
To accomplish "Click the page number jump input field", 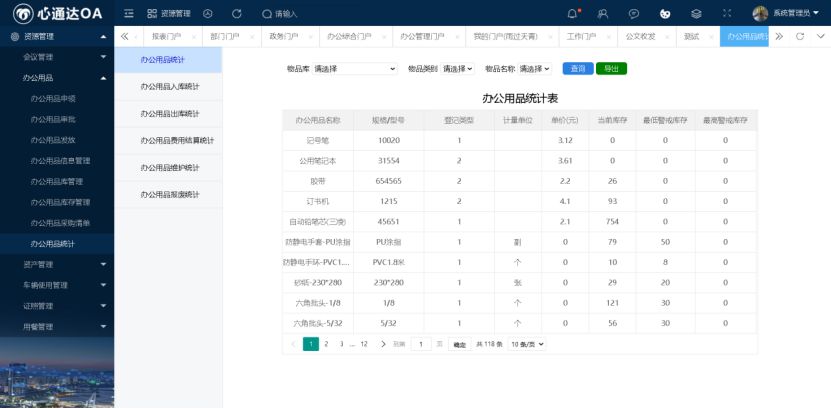I will [x=421, y=344].
